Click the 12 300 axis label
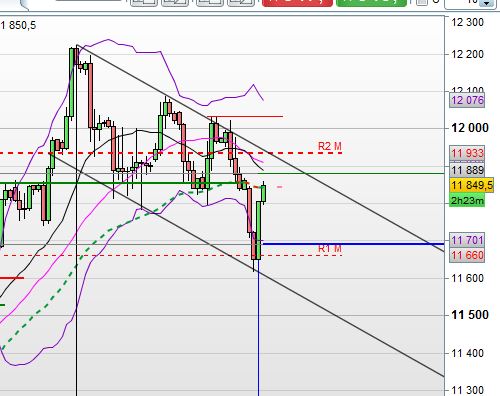500x396 pixels. [467, 22]
